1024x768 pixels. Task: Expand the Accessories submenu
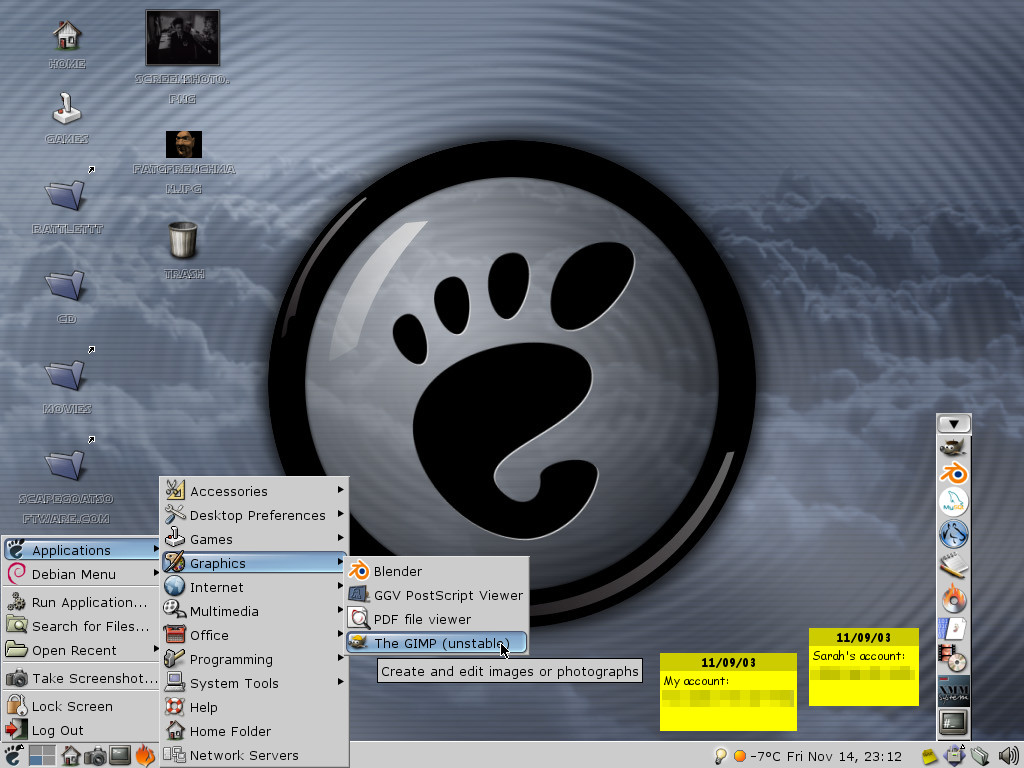(254, 490)
